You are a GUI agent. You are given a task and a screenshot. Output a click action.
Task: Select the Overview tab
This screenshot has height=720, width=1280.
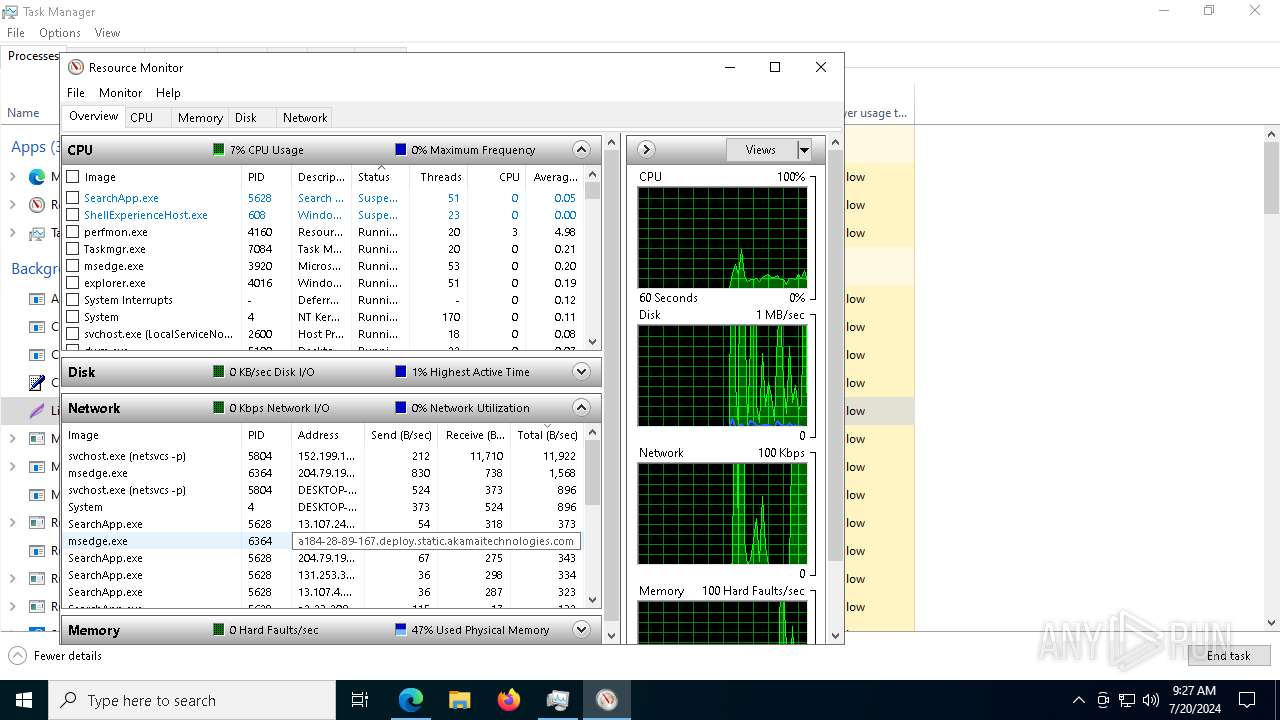tap(94, 116)
